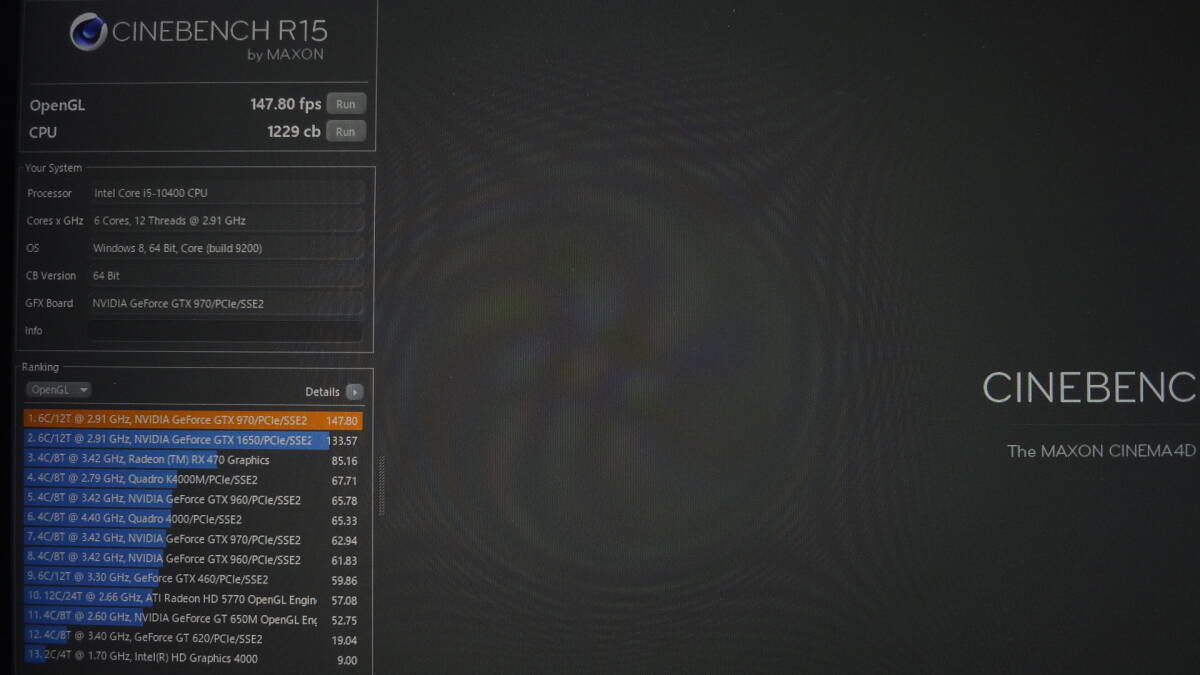Click the CPU score 1229 cb
Viewport: 1200px width, 675px height.
pyautogui.click(x=293, y=131)
